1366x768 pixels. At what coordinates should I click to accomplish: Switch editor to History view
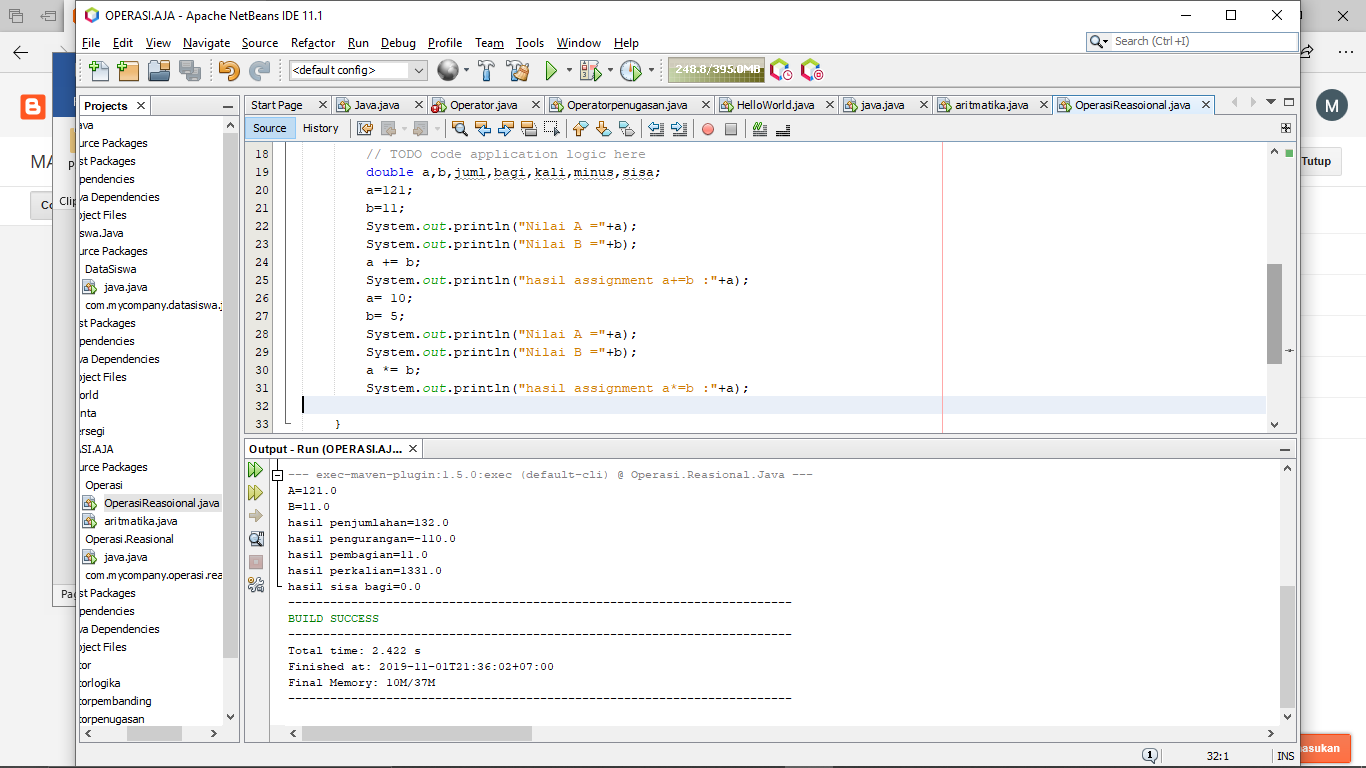point(321,128)
